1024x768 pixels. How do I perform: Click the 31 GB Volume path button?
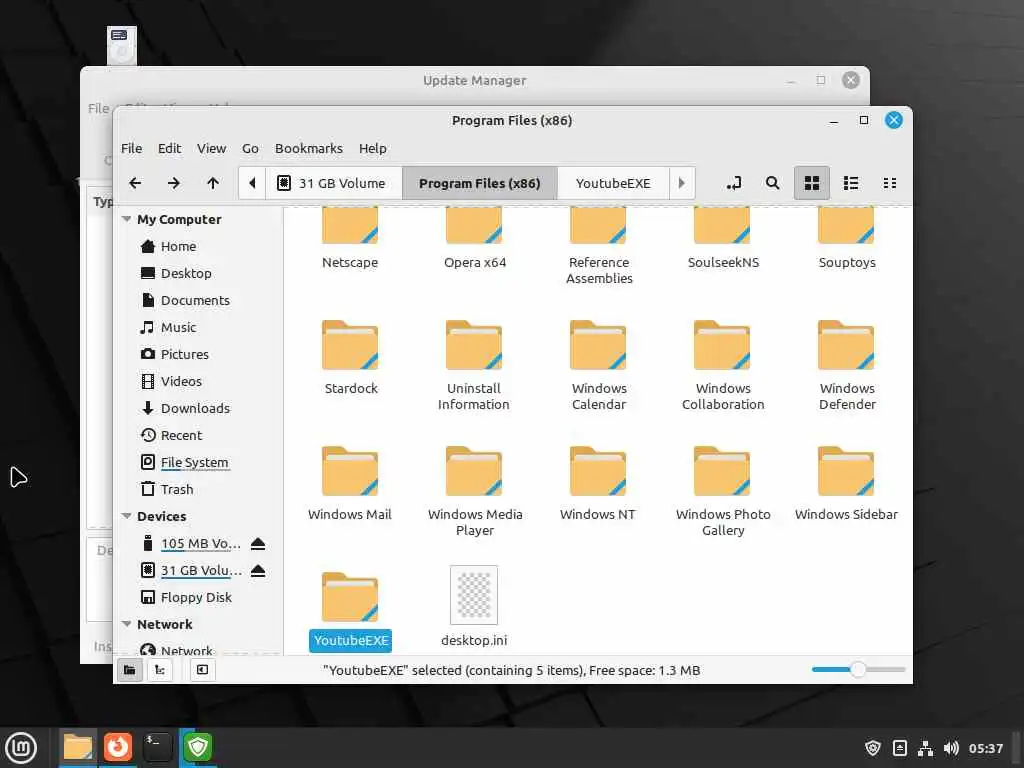[334, 183]
